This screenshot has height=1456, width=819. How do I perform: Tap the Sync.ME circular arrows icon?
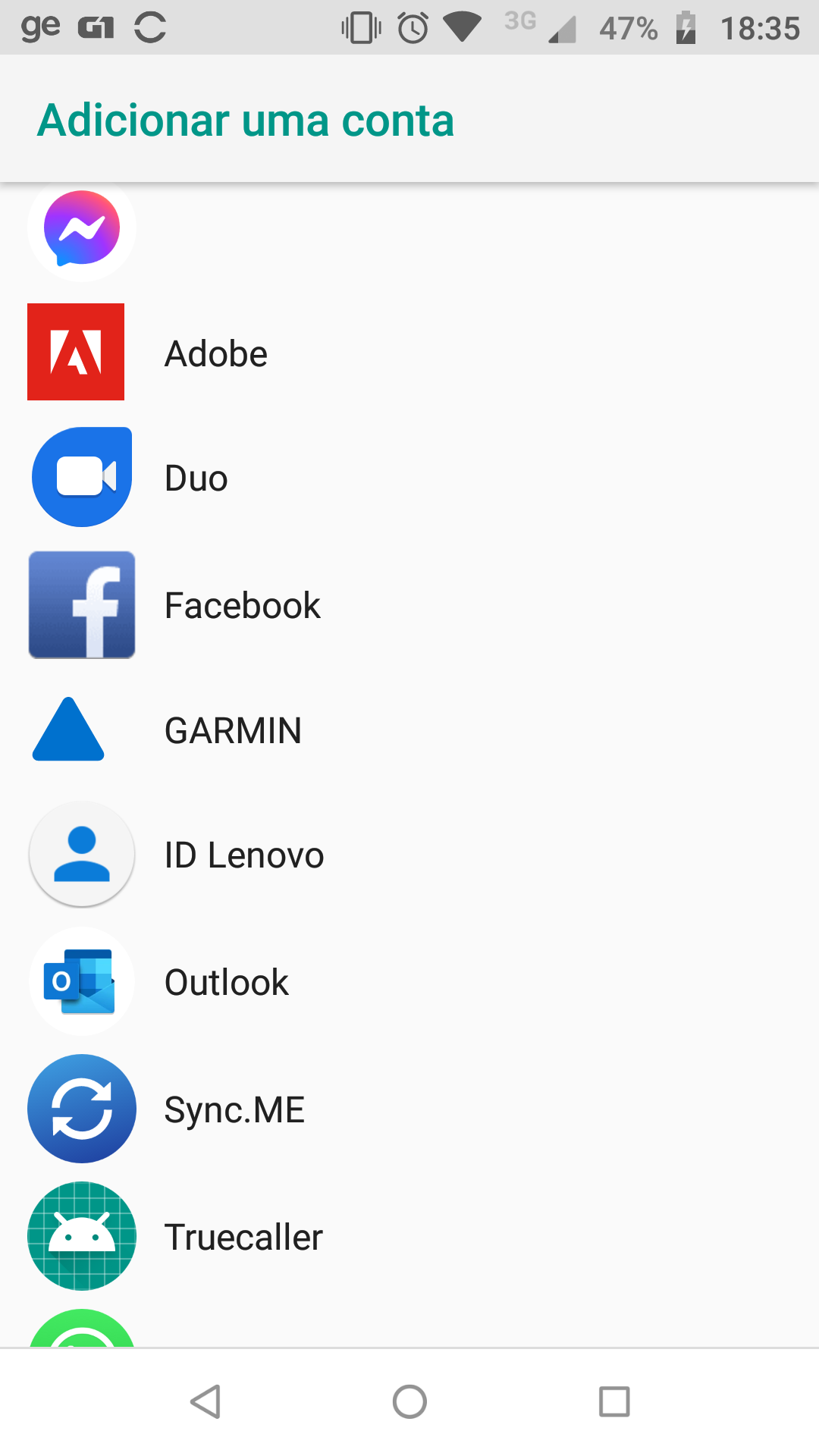pyautogui.click(x=82, y=1109)
